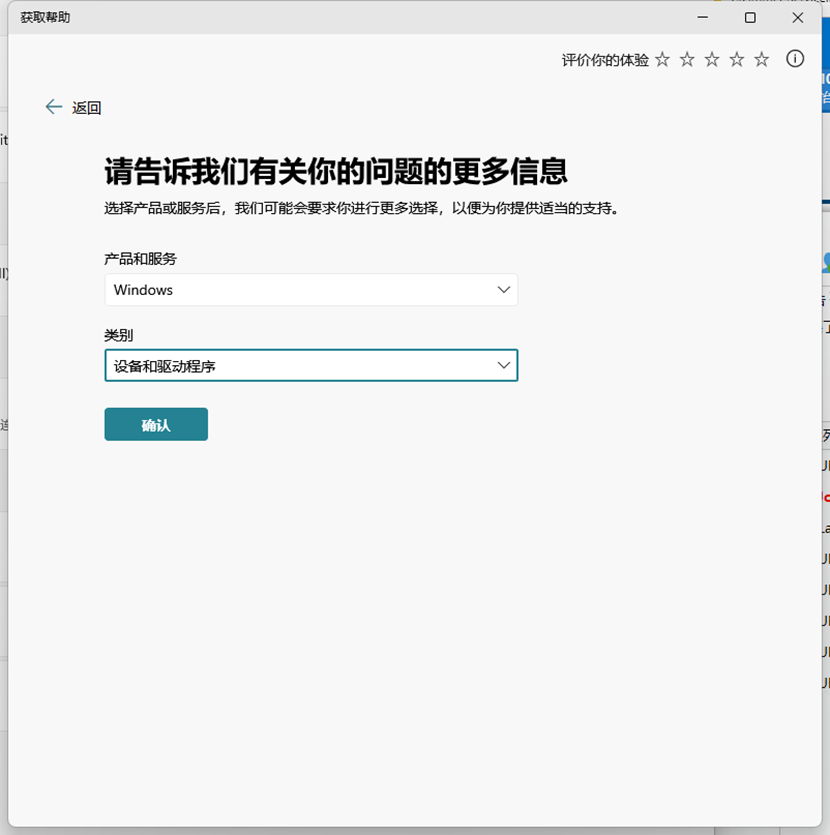Viewport: 830px width, 835px height.
Task: Click the 类别 field label
Action: (x=118, y=335)
